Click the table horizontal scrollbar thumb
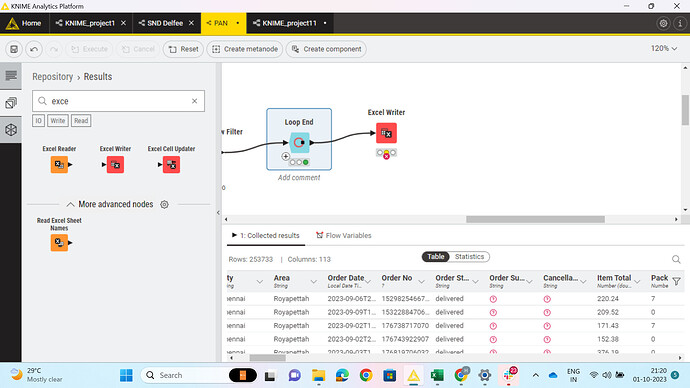Image resolution: width=690 pixels, height=388 pixels. pyautogui.click(x=268, y=358)
